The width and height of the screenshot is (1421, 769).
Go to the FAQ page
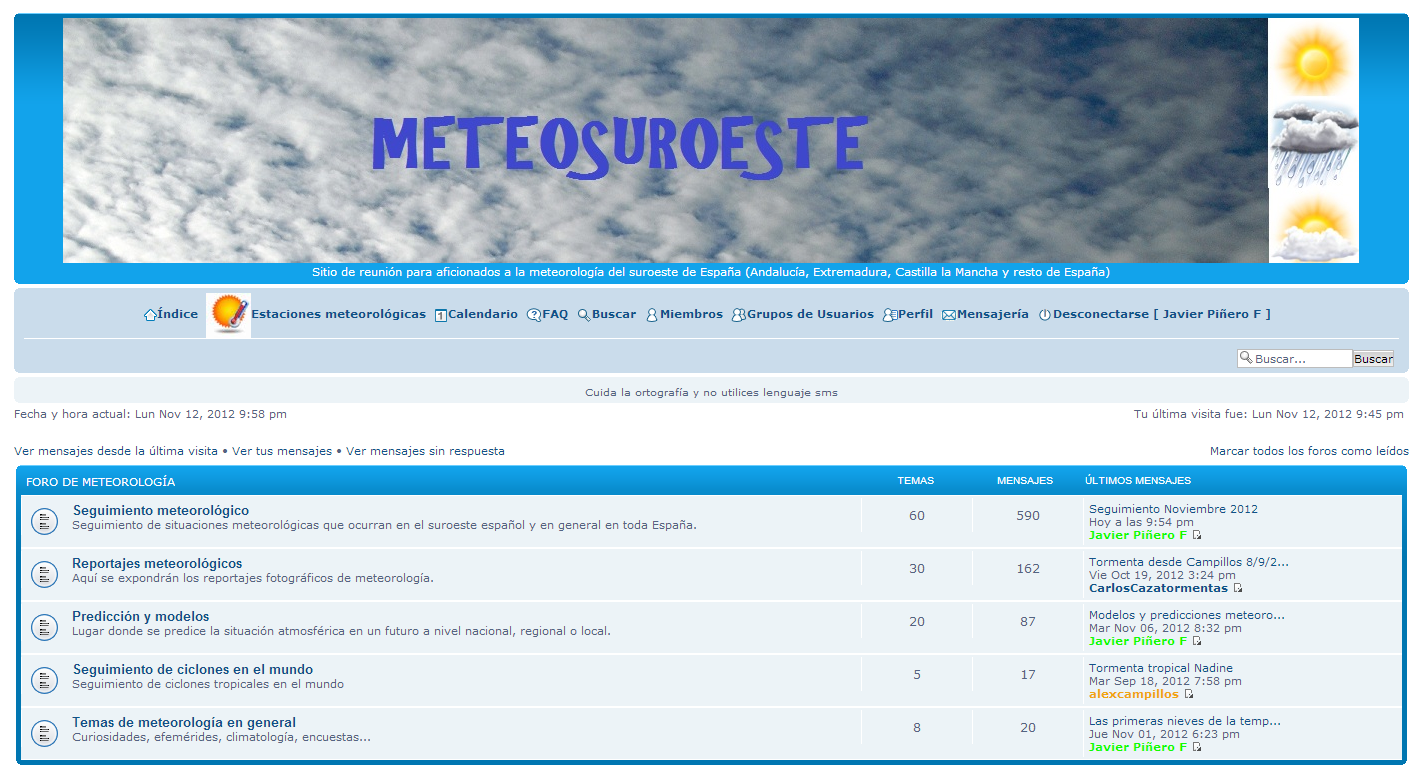pyautogui.click(x=555, y=314)
